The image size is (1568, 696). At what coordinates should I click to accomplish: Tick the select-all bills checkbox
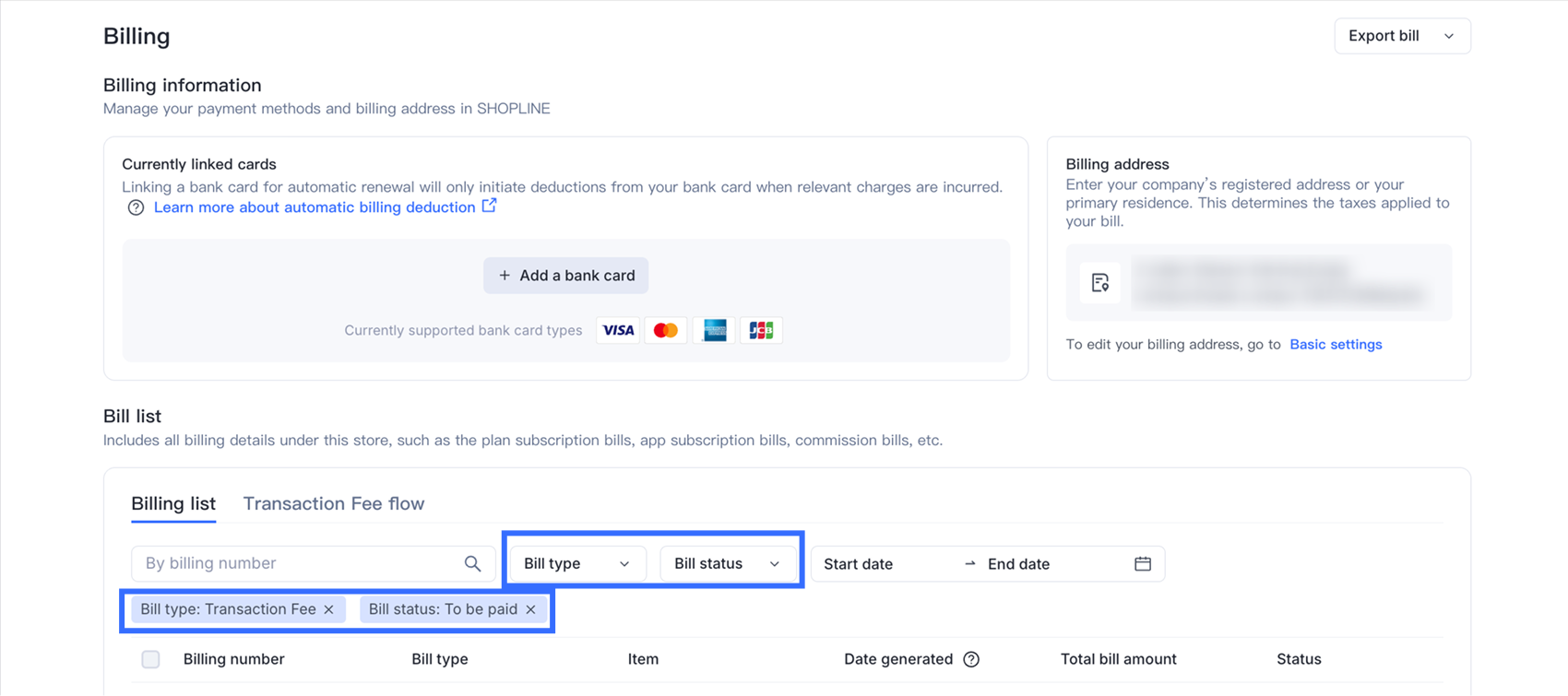point(150,659)
